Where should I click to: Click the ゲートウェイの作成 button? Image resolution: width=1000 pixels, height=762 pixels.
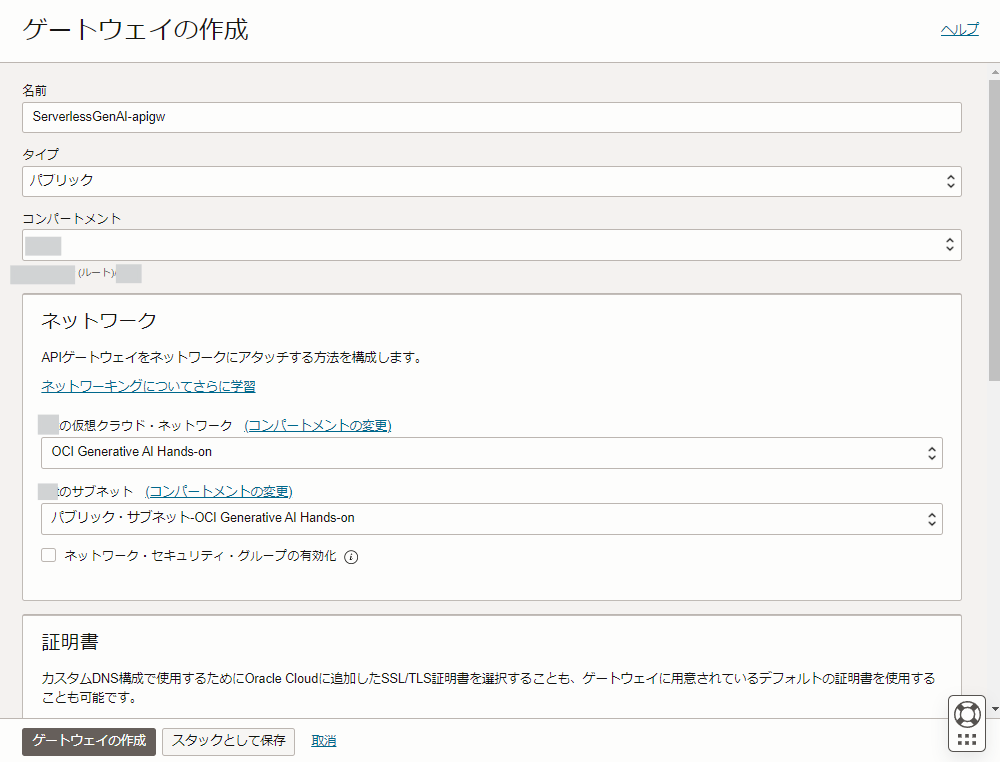[x=89, y=742]
